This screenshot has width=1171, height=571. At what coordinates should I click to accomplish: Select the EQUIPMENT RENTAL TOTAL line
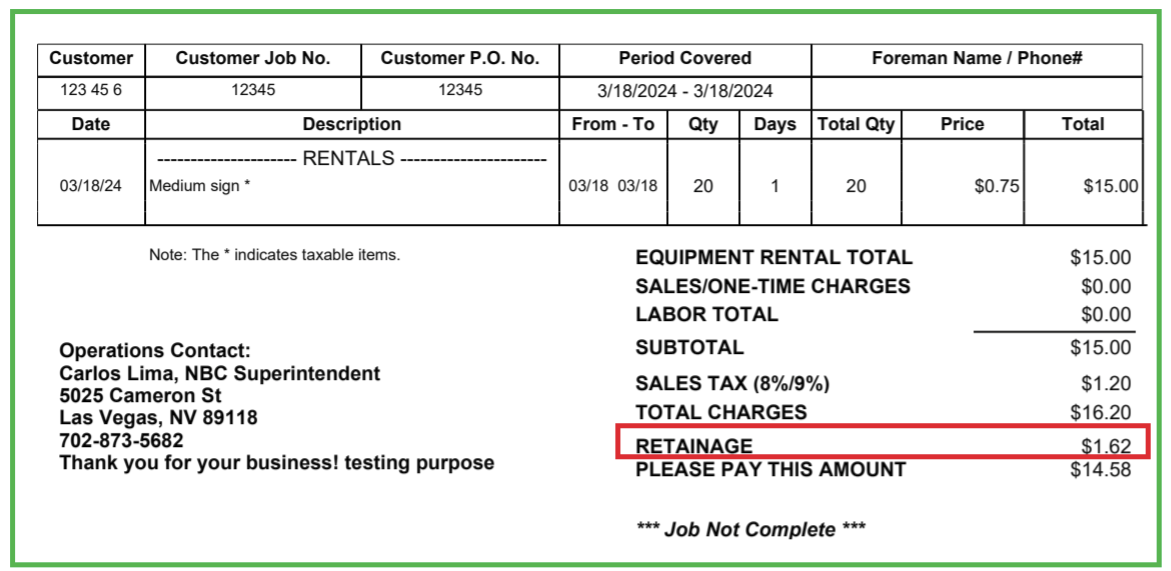click(x=774, y=258)
